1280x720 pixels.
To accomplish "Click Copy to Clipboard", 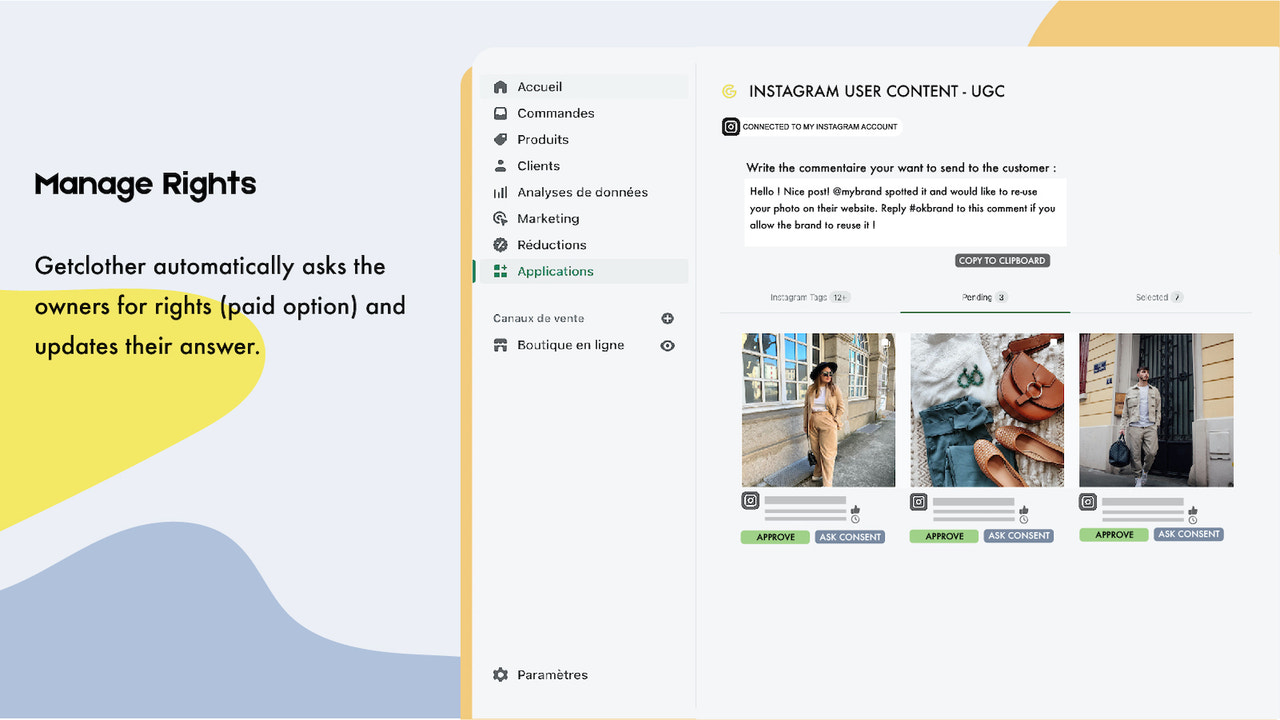I will point(1001,259).
